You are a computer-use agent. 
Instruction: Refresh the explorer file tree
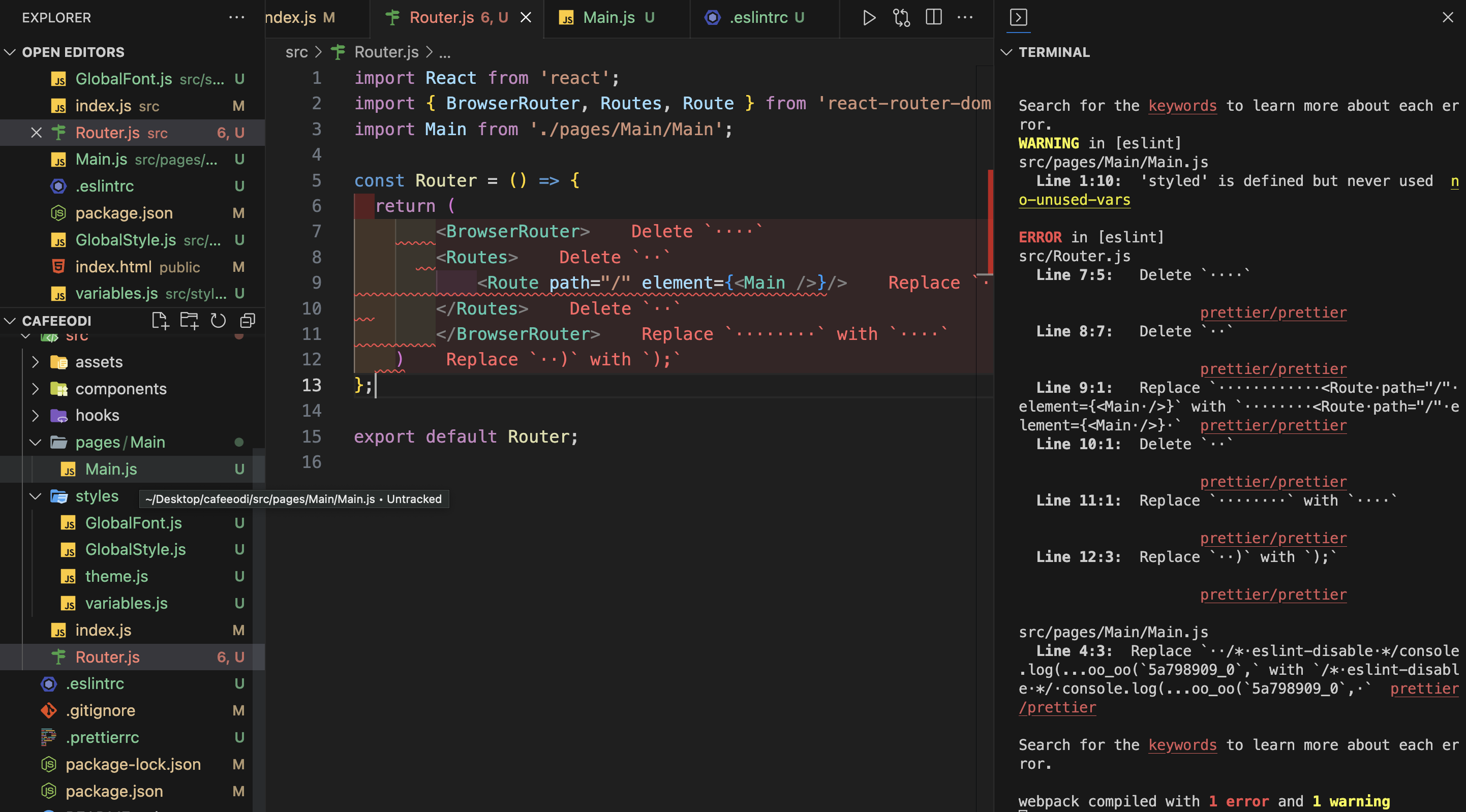(x=218, y=321)
